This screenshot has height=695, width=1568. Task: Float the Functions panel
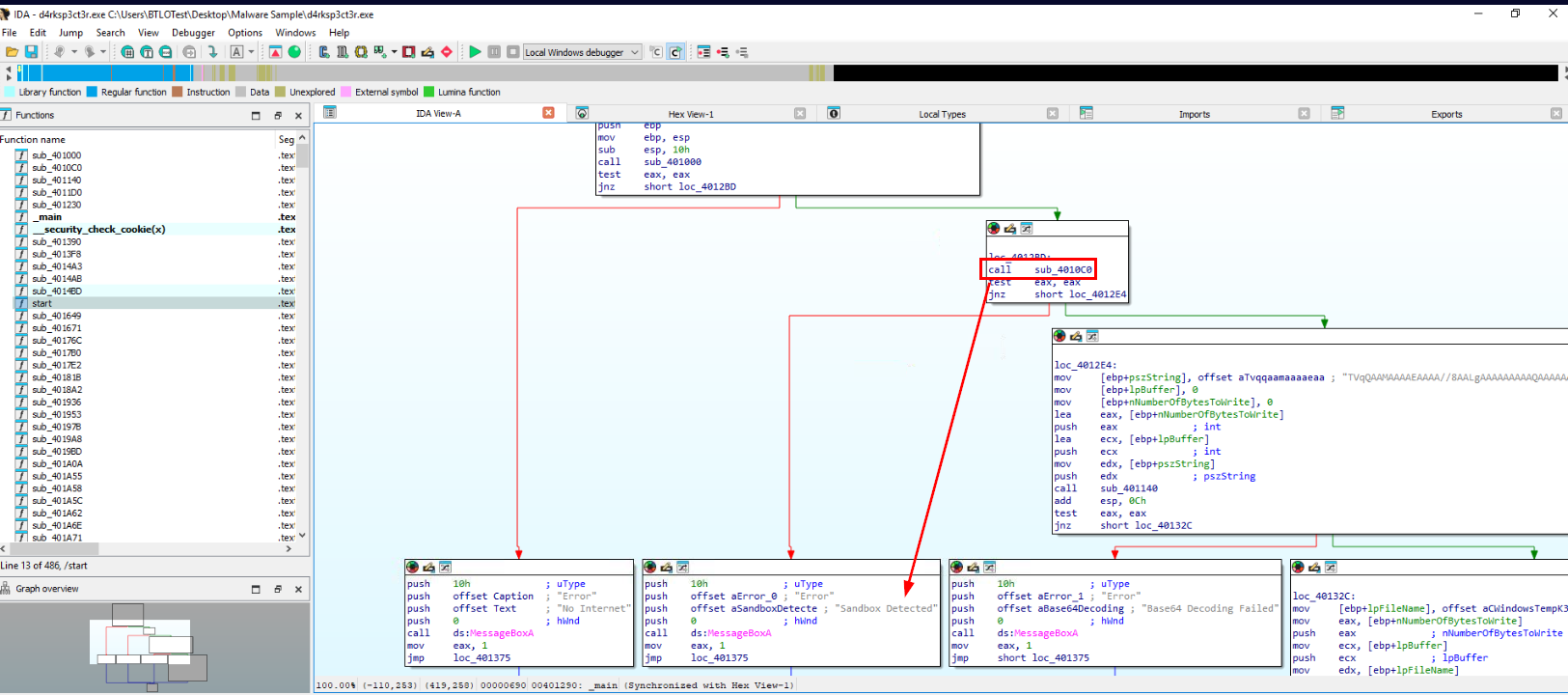[x=277, y=115]
